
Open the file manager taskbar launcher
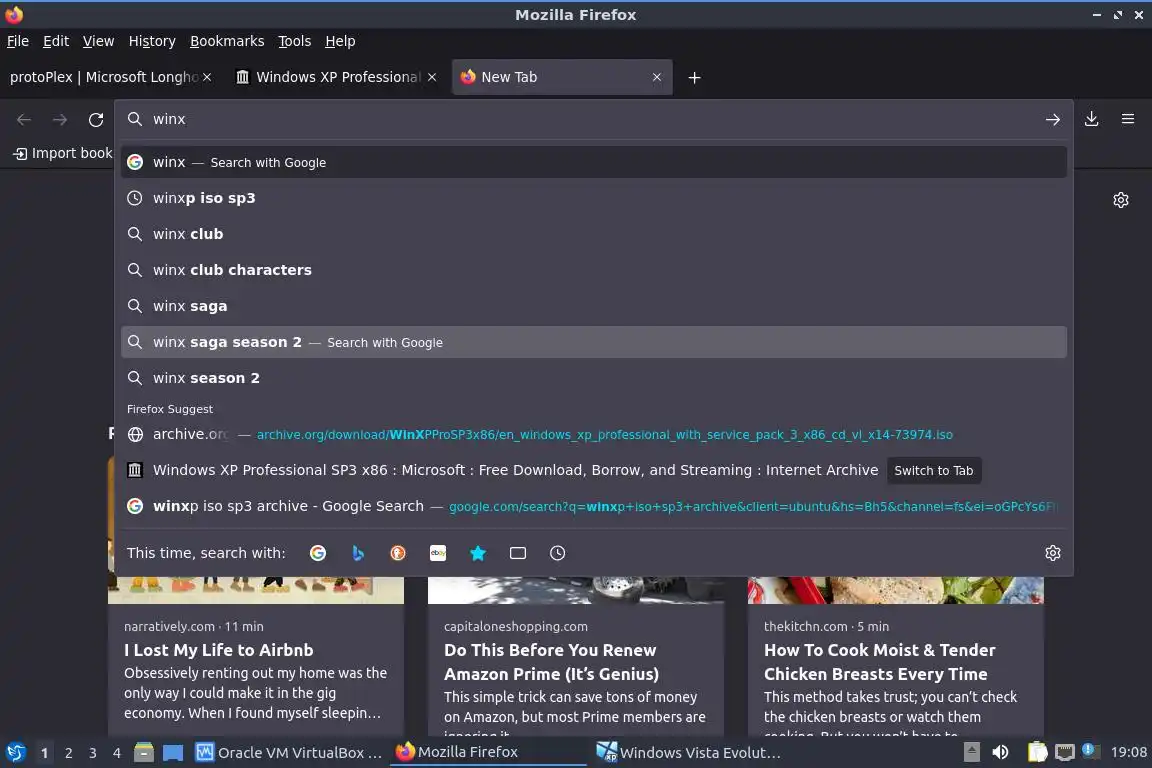tap(144, 753)
